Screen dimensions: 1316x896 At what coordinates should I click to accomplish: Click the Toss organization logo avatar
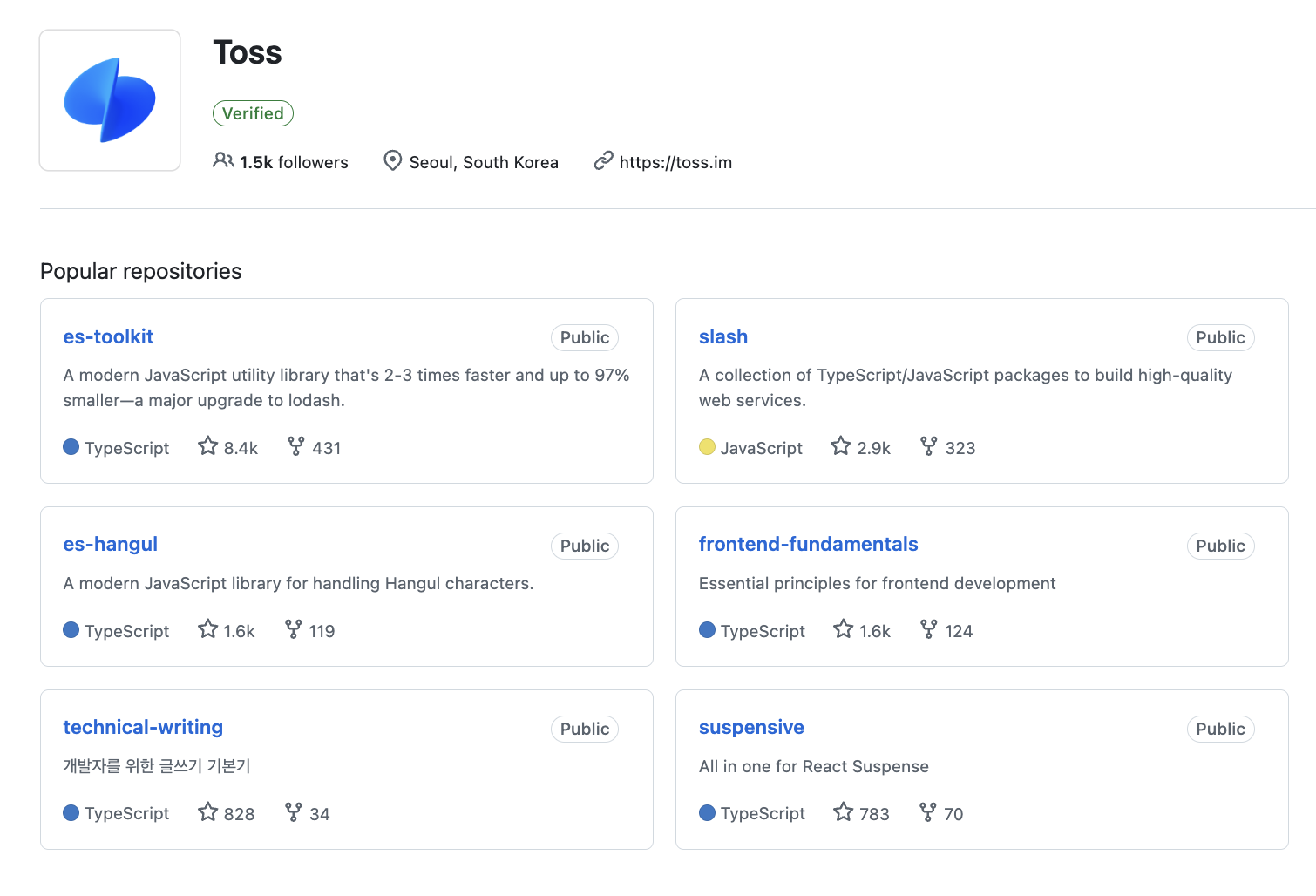[110, 100]
